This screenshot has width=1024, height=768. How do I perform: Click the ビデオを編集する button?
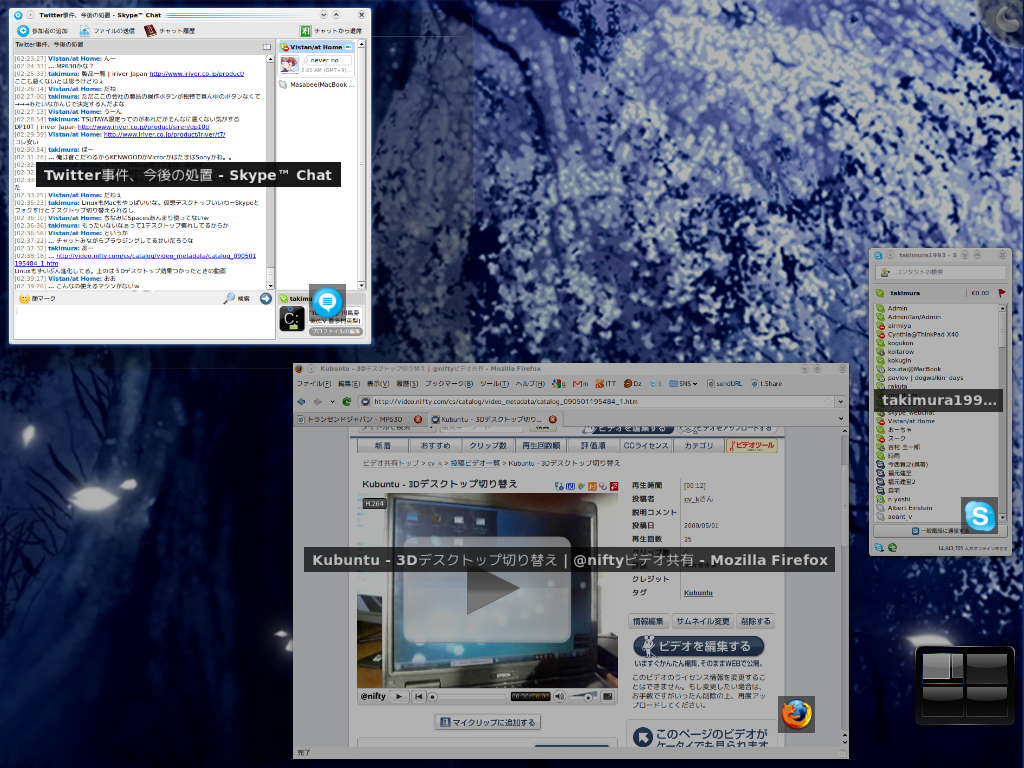click(x=698, y=647)
